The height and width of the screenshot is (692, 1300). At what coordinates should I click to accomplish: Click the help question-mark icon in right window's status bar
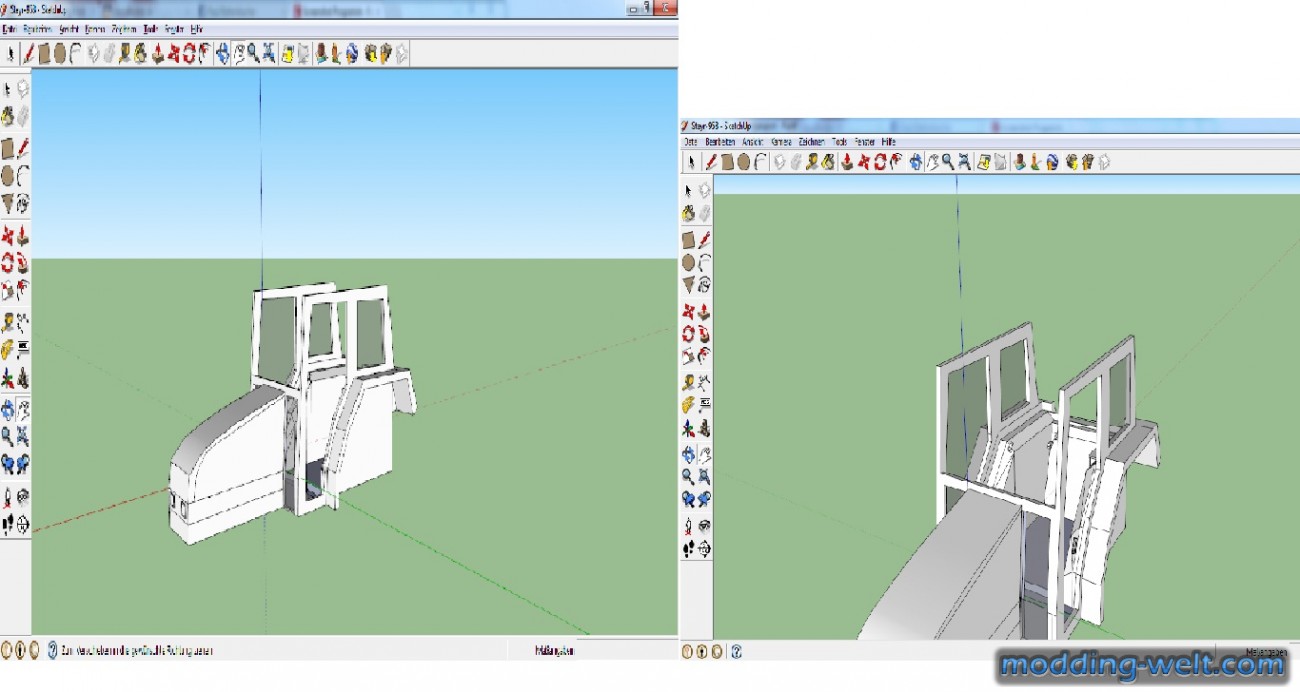point(736,651)
